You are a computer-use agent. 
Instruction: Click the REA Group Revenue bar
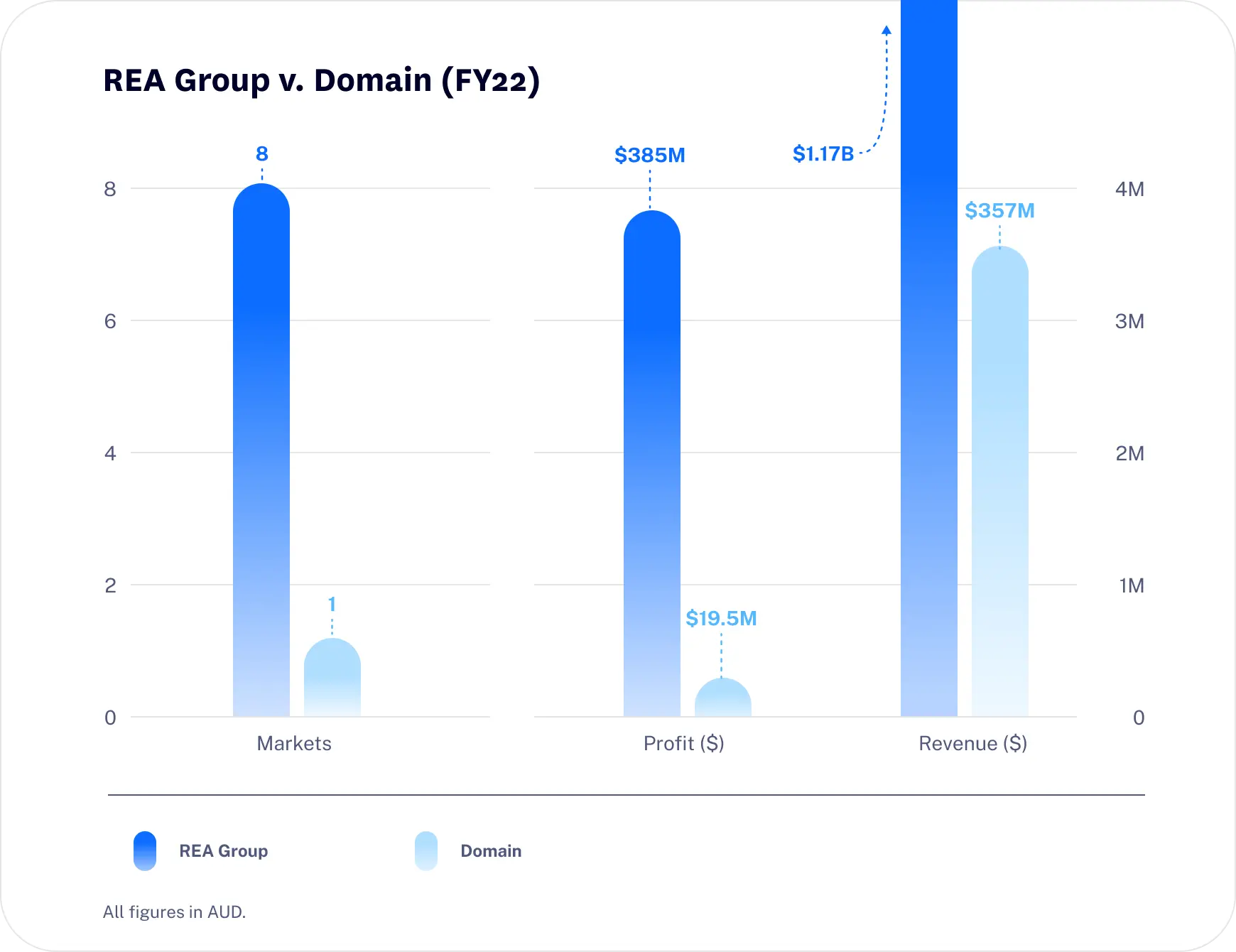click(929, 358)
